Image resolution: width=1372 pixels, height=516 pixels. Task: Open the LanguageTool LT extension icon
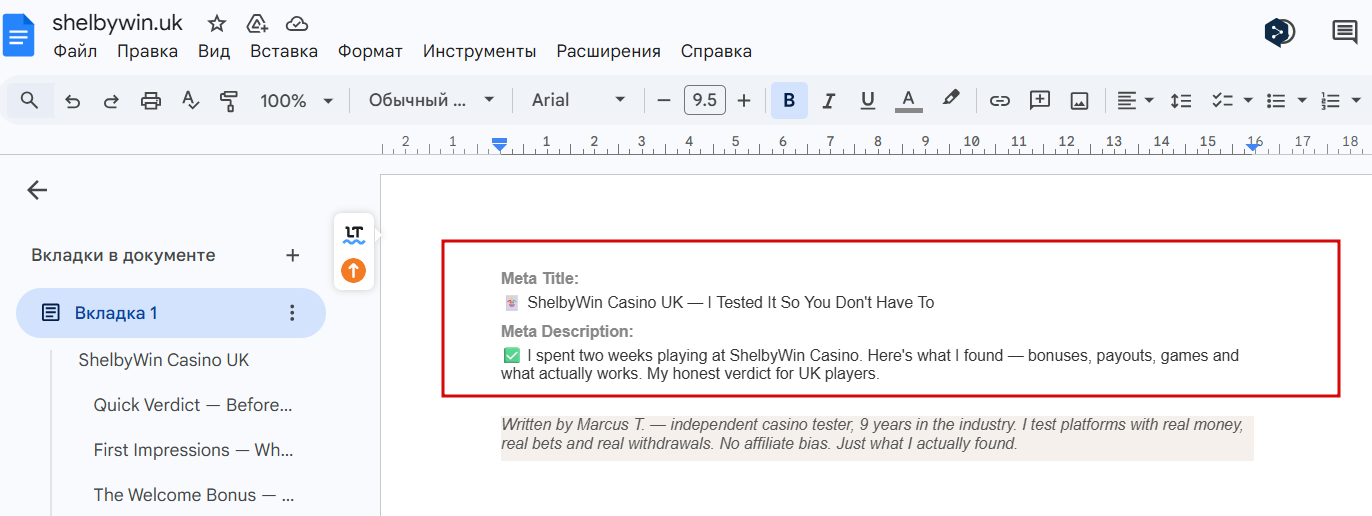click(354, 234)
